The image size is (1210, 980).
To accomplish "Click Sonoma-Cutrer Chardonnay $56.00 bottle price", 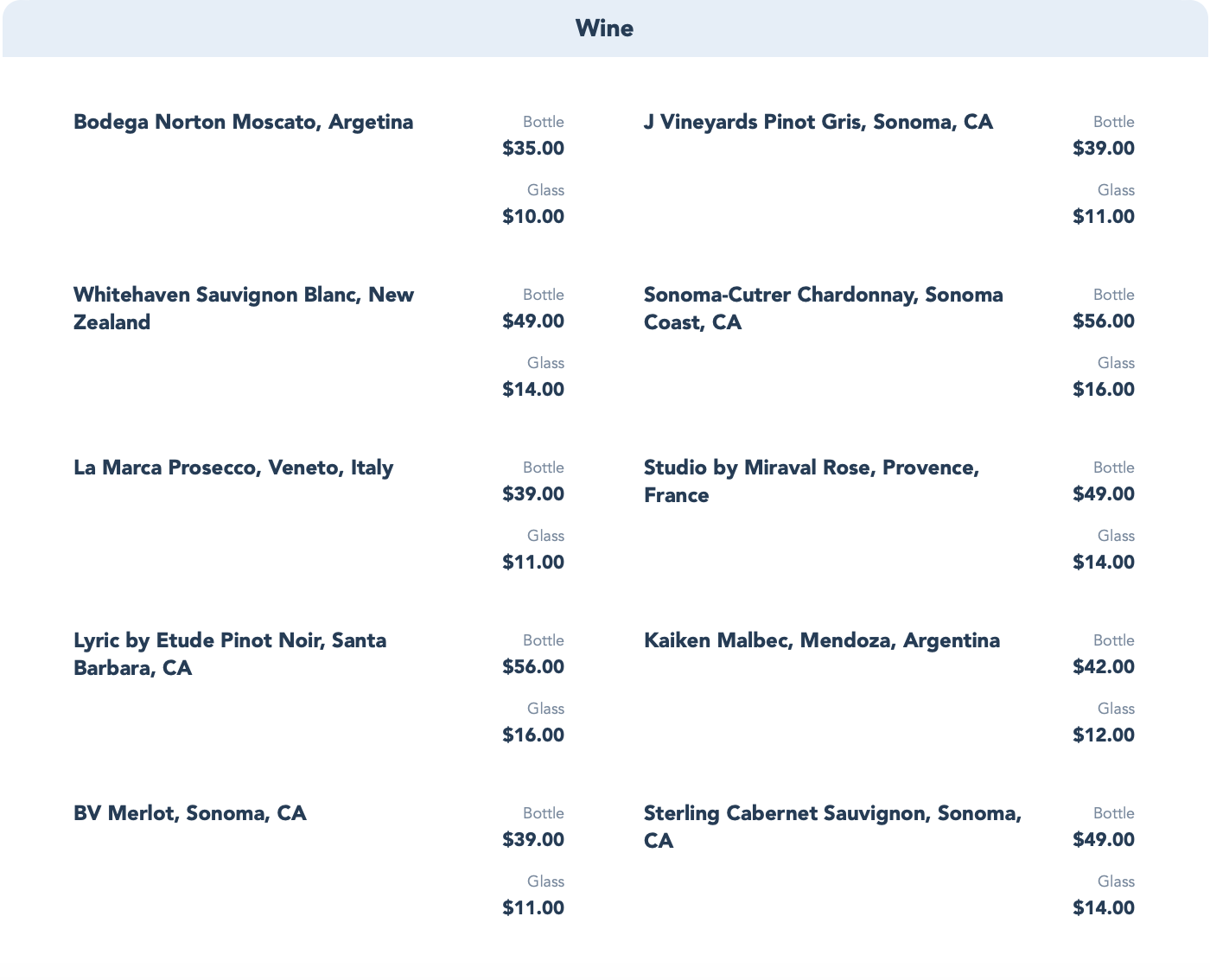I will click(1104, 321).
